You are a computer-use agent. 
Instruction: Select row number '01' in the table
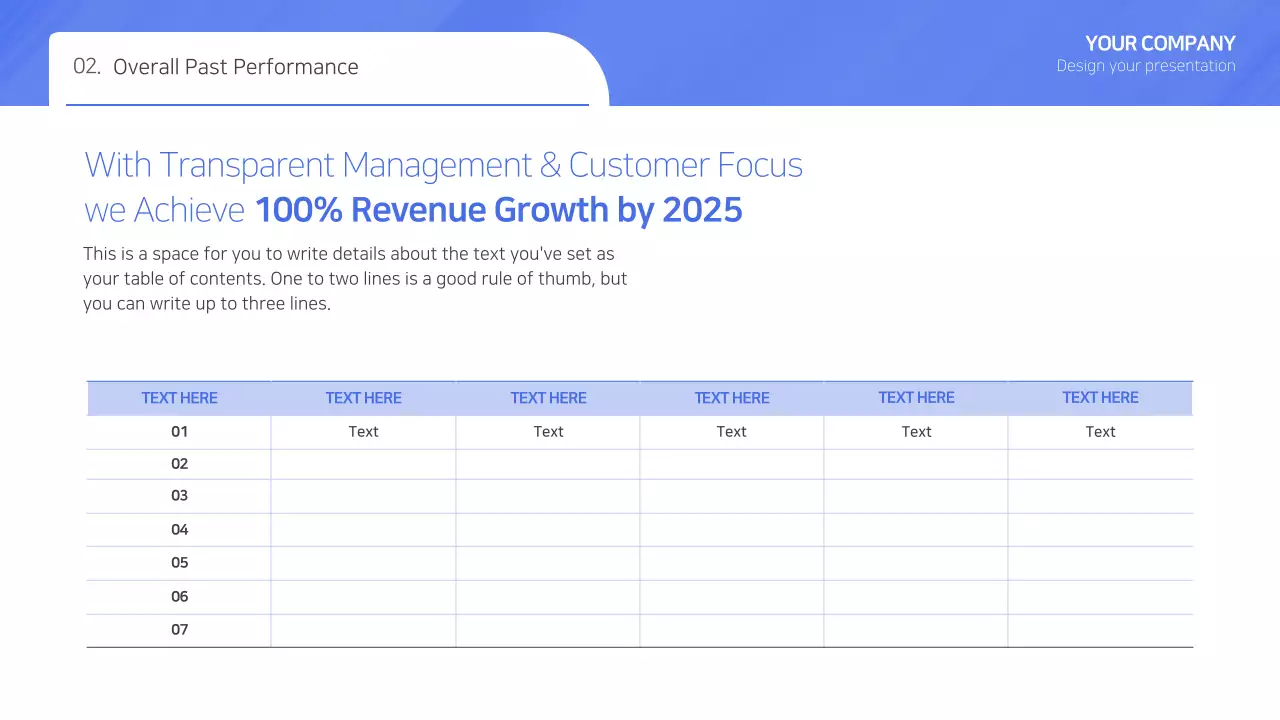coord(179,431)
